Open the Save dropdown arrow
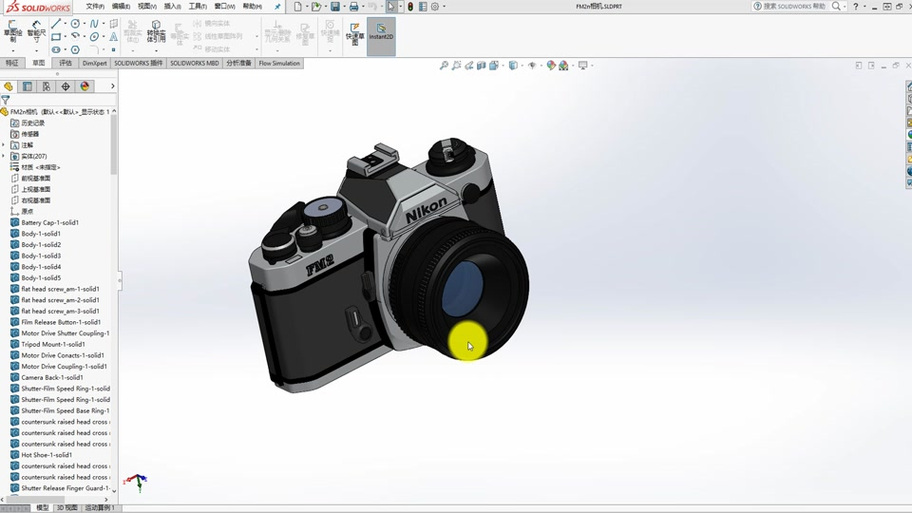Screen dimensions: 912x513 [x=344, y=6]
